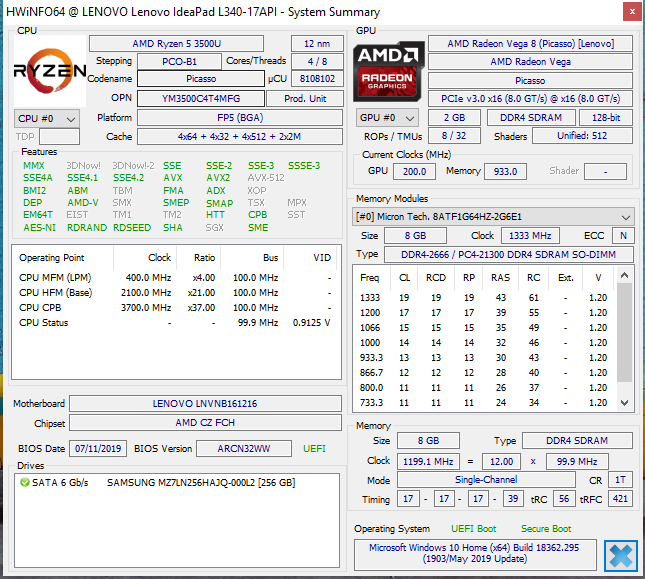Image resolution: width=645 pixels, height=579 pixels.
Task: Click the AMD CZ FCH chipset field
Action: (205, 423)
